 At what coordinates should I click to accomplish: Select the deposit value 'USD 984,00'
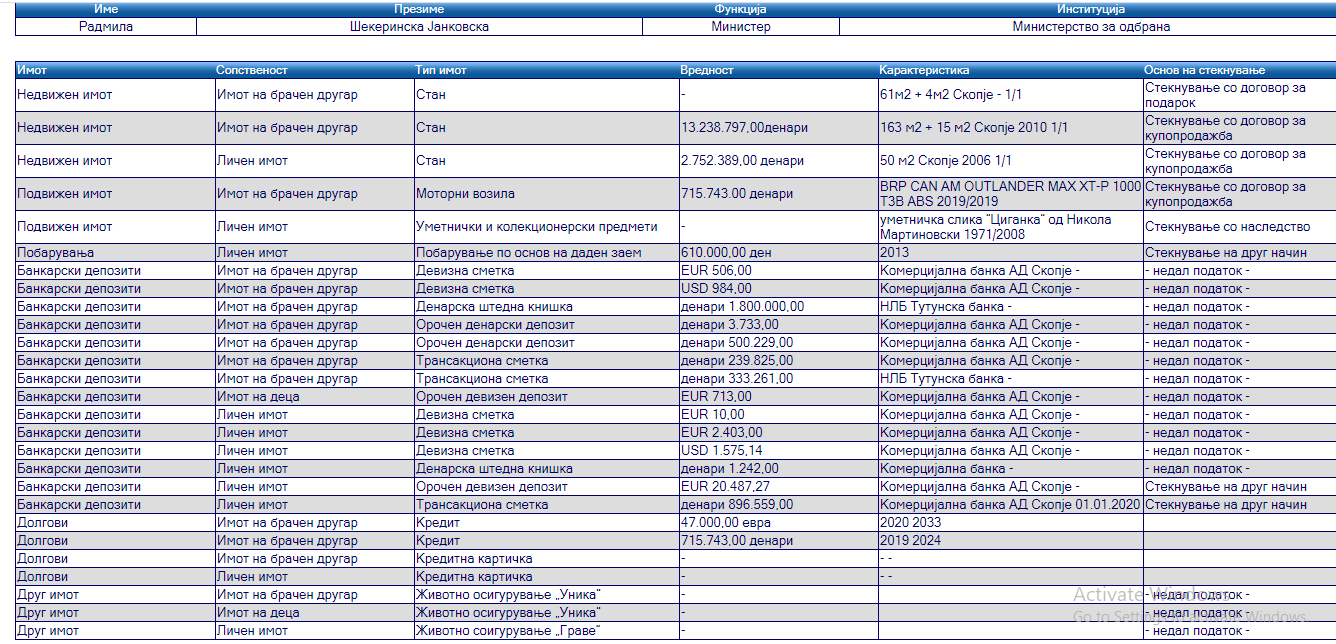[x=716, y=289]
